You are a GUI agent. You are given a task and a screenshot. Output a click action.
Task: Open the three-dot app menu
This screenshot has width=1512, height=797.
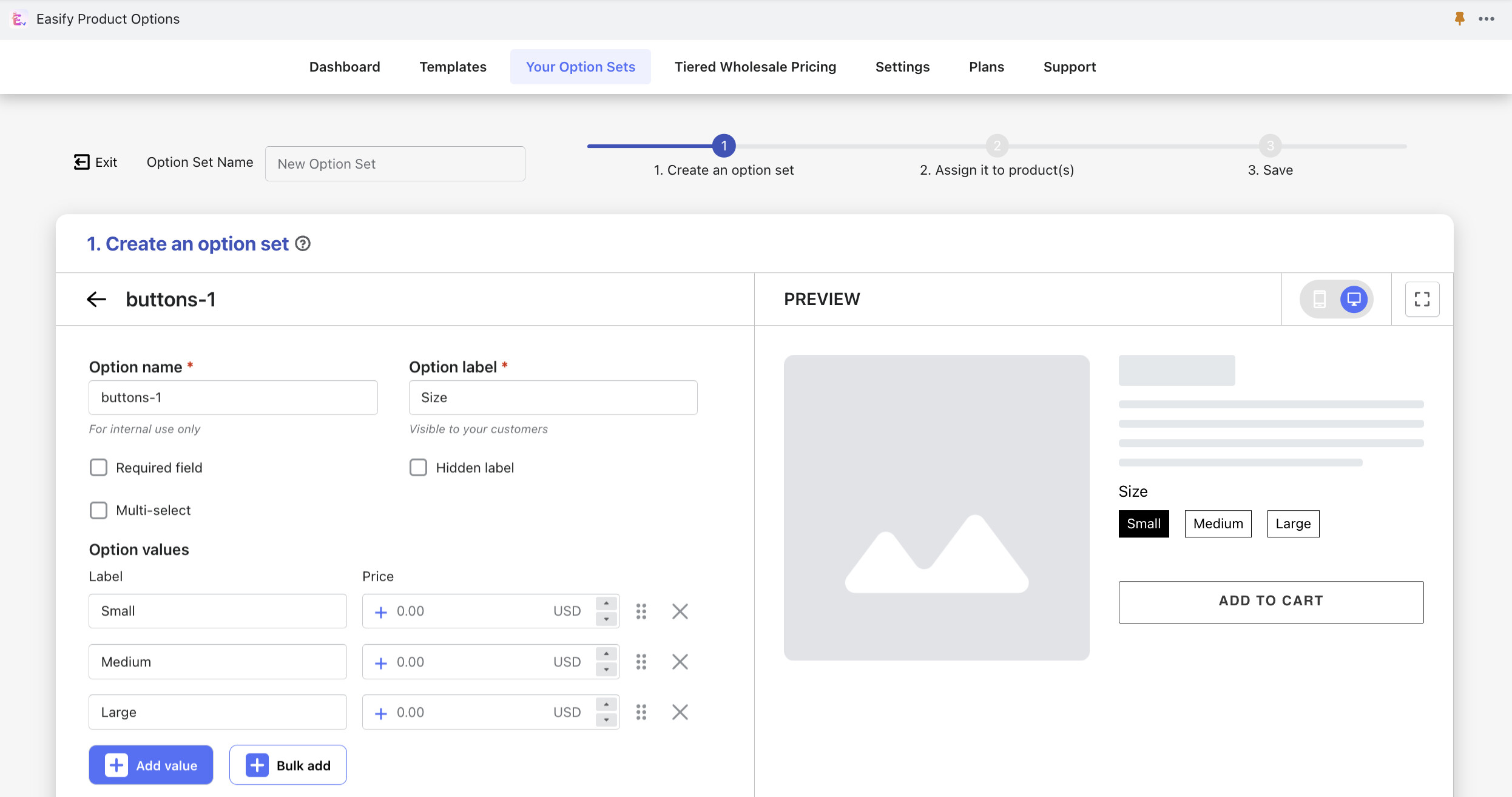pyautogui.click(x=1487, y=19)
